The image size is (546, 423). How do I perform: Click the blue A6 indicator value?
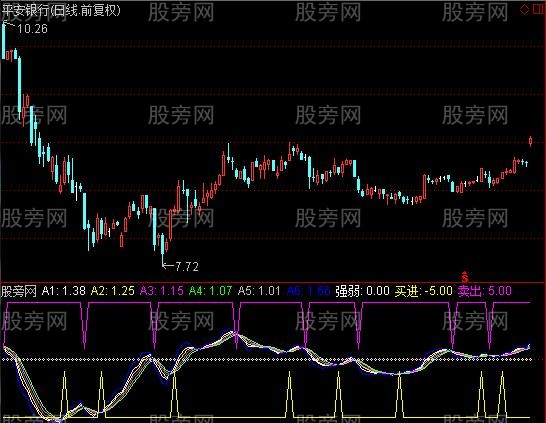click(x=308, y=291)
